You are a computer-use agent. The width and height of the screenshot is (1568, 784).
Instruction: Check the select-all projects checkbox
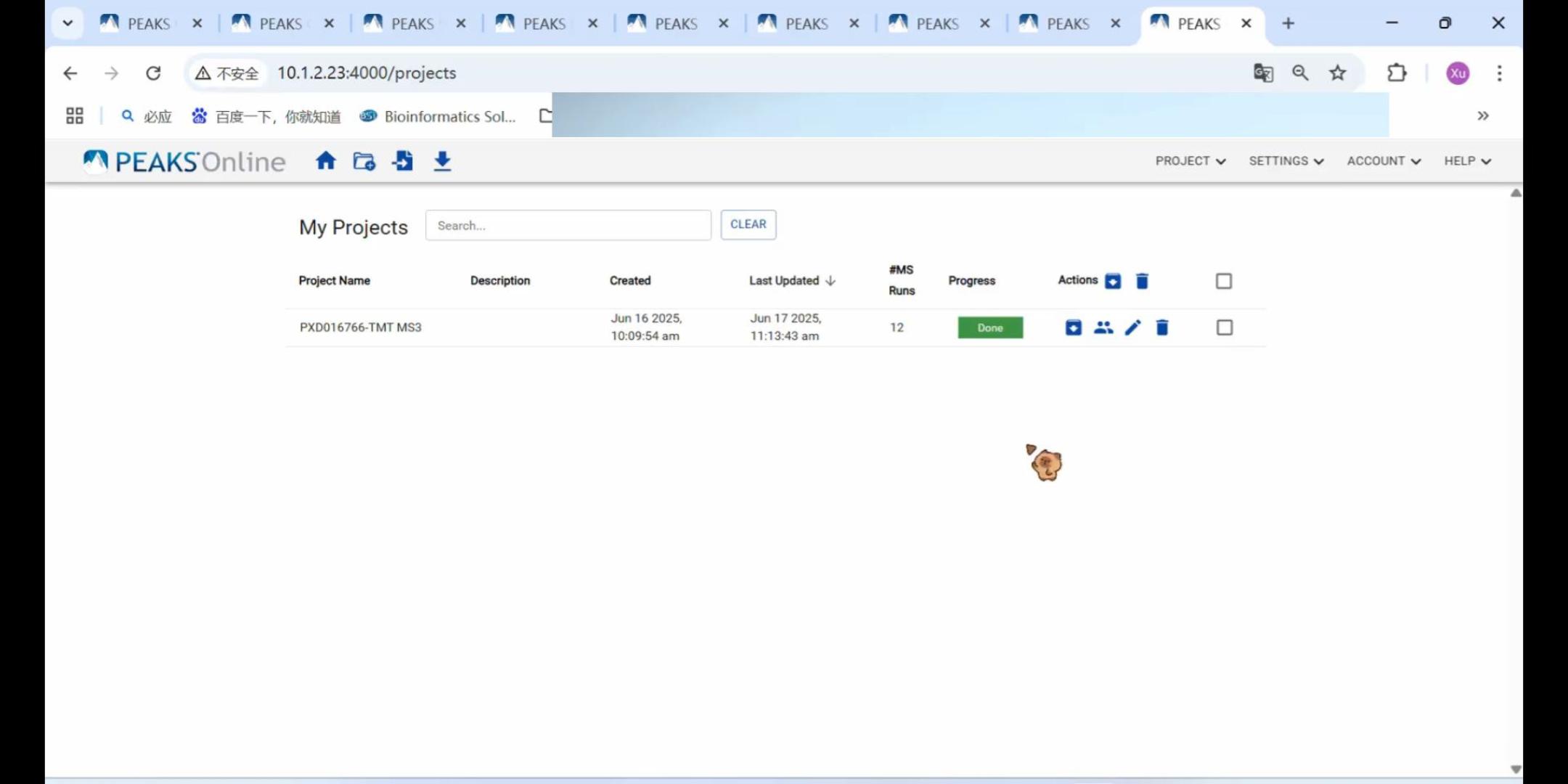[x=1224, y=281]
